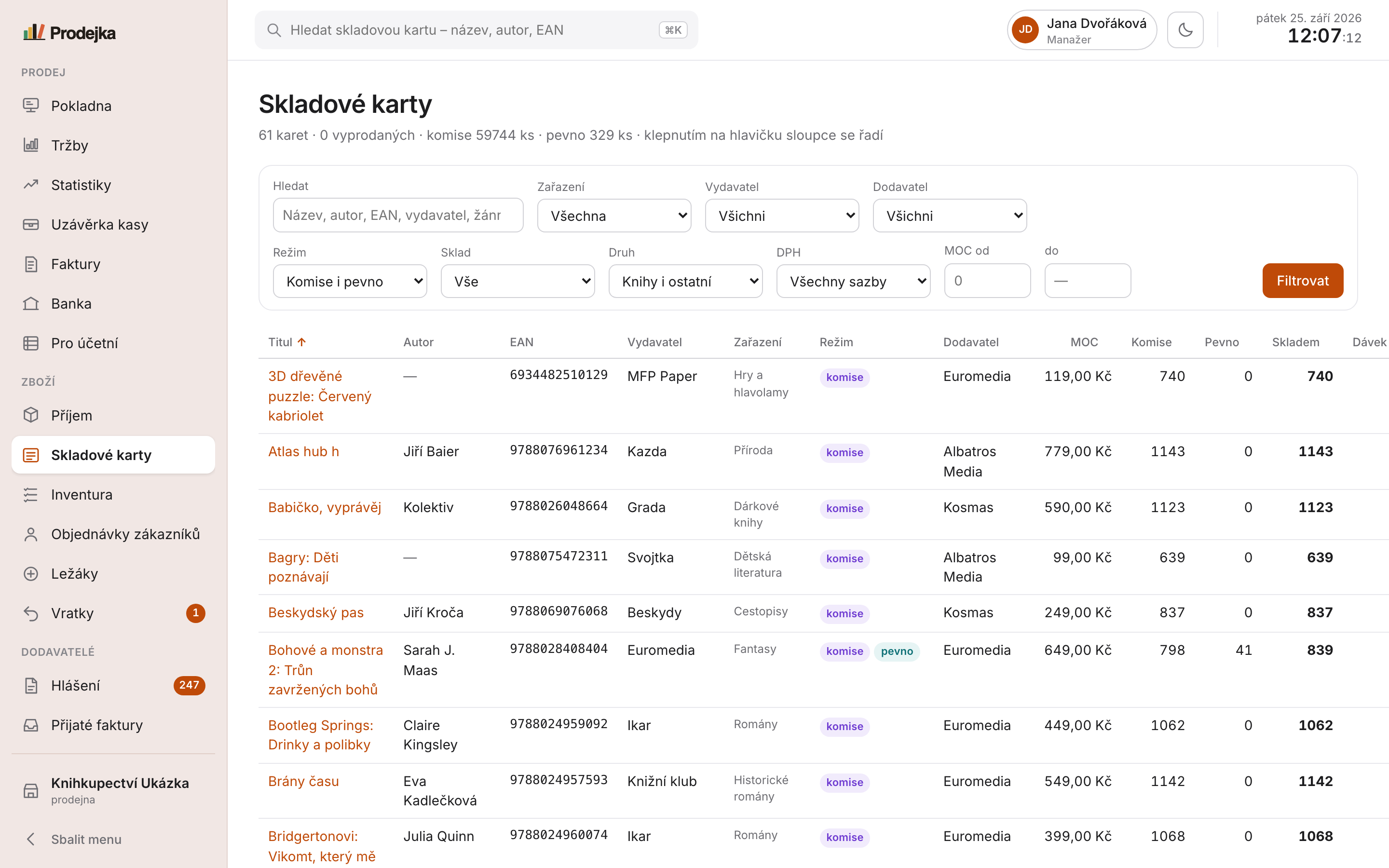Expand the Druh dropdown

[685, 281]
